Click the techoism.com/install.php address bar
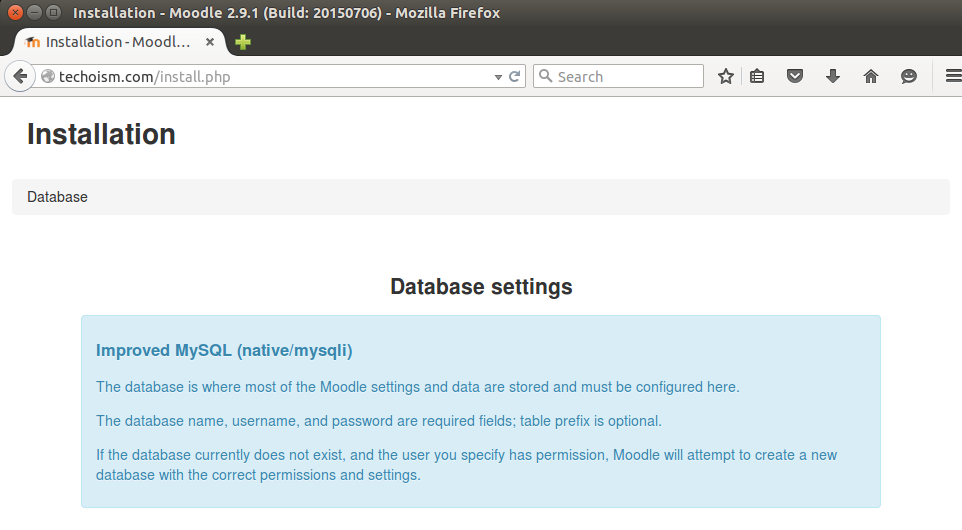Image resolution: width=962 pixels, height=530 pixels. click(270, 77)
